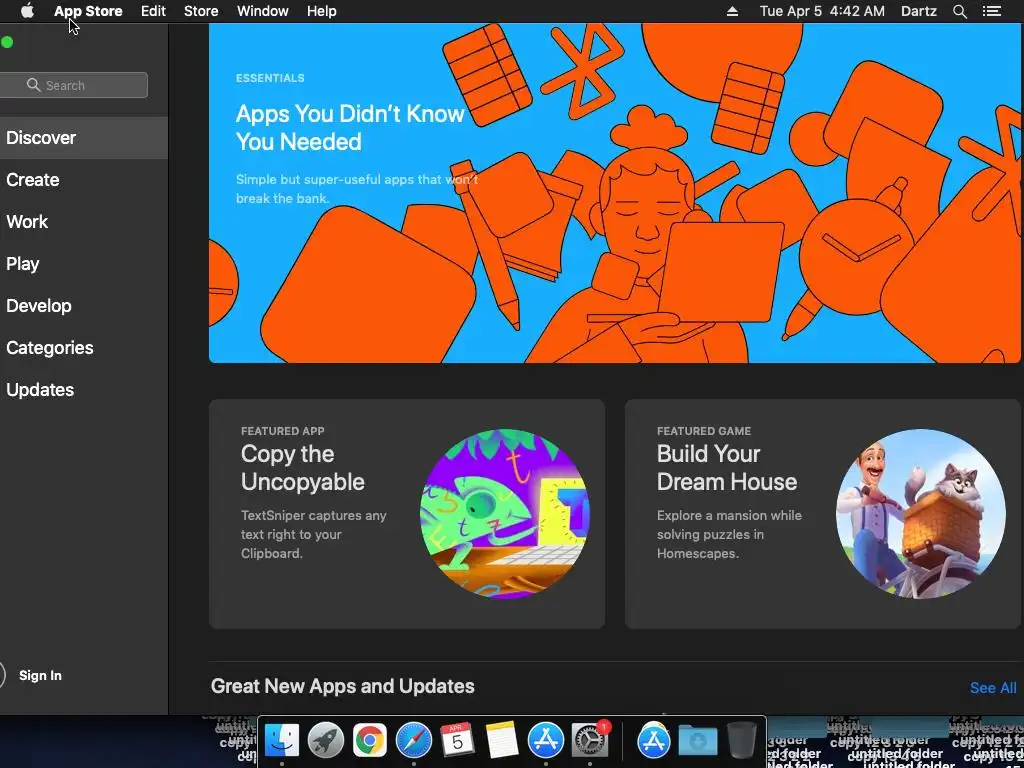The height and width of the screenshot is (768, 1024).
Task: Focus the App Store Search field
Action: pos(74,85)
